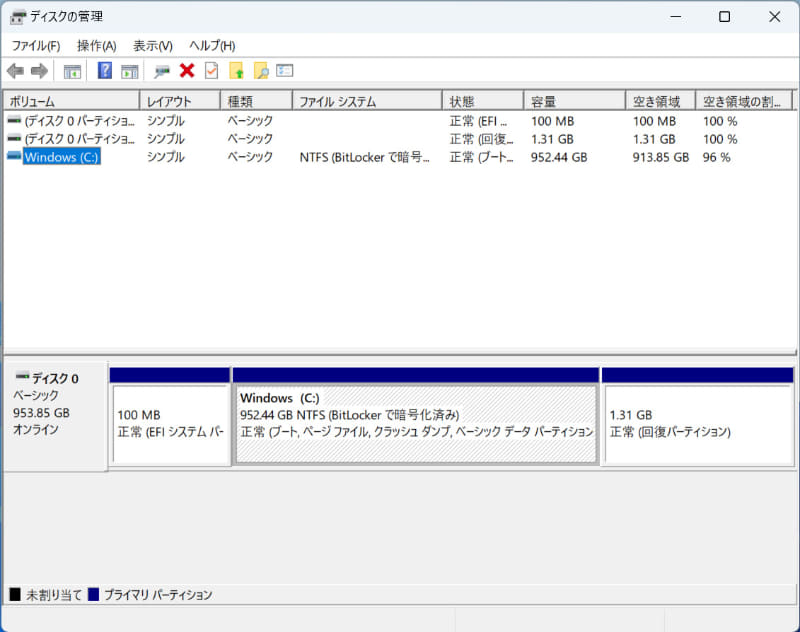Click the folder with green up arrow icon
Image resolution: width=800 pixels, height=632 pixels.
click(x=237, y=70)
